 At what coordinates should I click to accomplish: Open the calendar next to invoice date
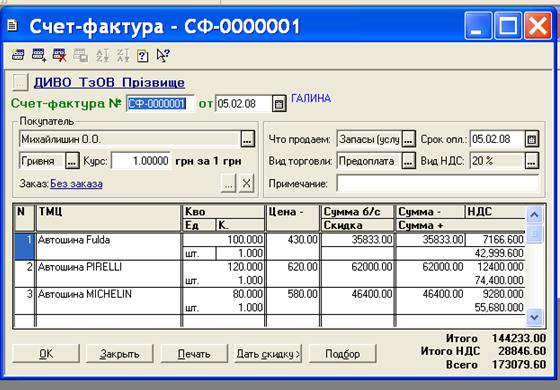(x=279, y=104)
